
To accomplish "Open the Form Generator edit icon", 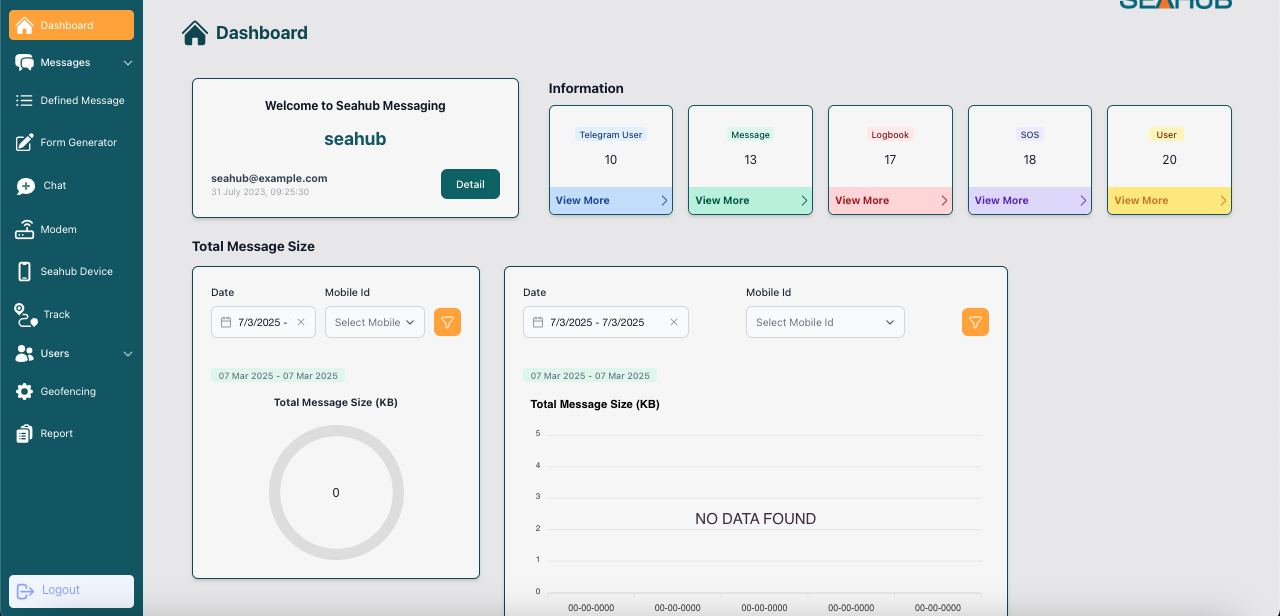I will (x=25, y=143).
